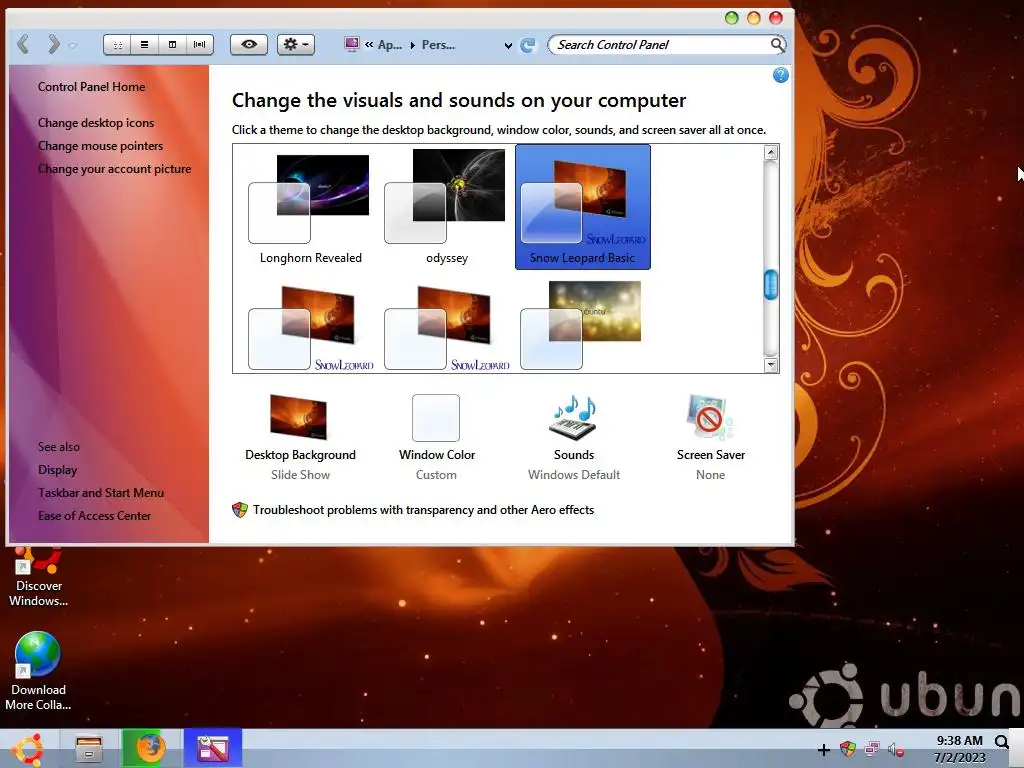Open Change your account picture link
The image size is (1024, 768).
(114, 168)
